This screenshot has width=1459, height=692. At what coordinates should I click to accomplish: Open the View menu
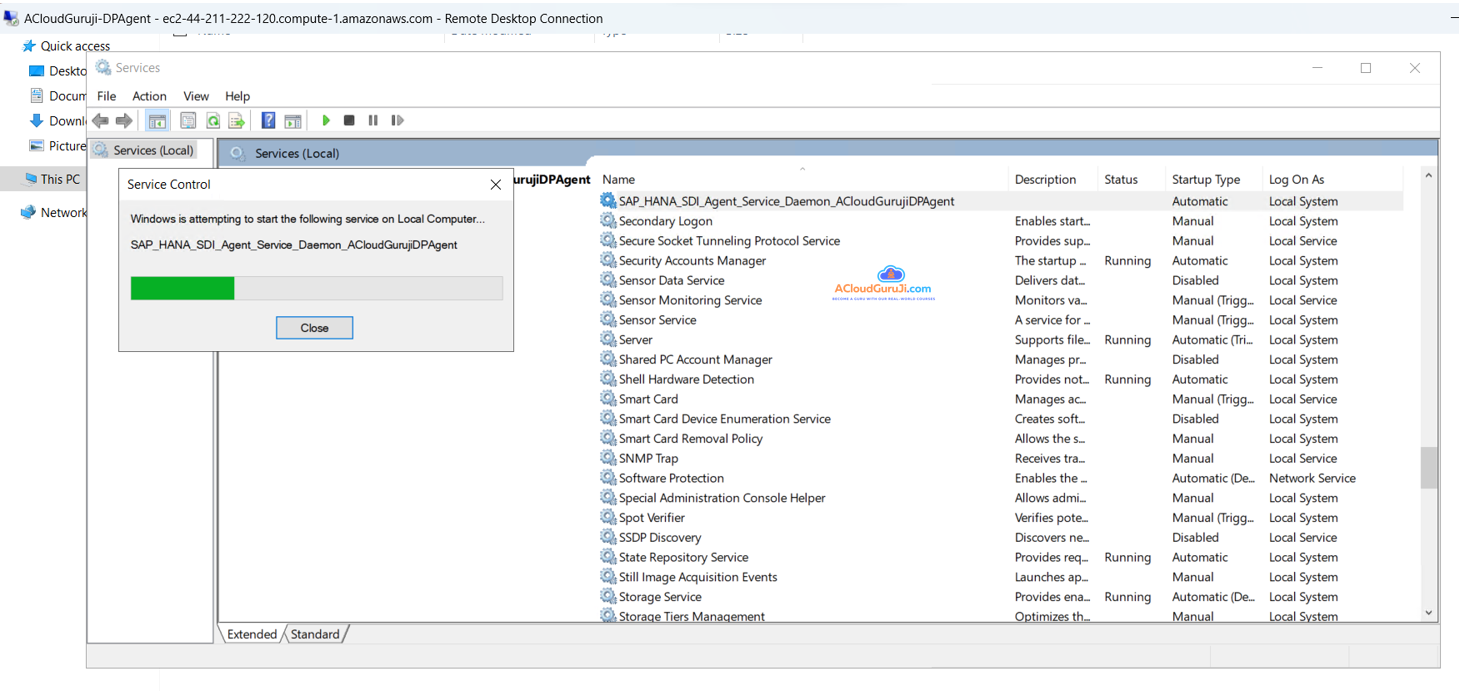(x=196, y=96)
